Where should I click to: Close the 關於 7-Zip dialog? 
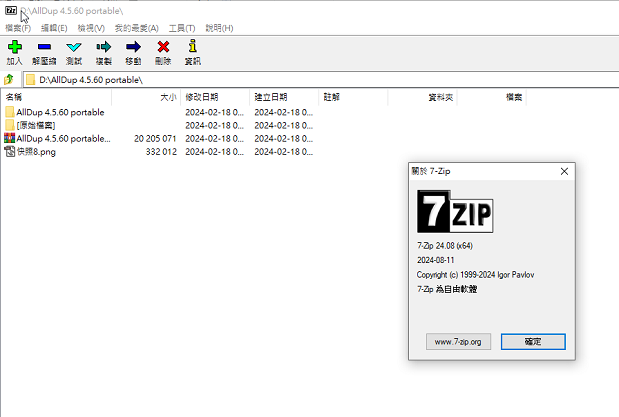[x=564, y=171]
